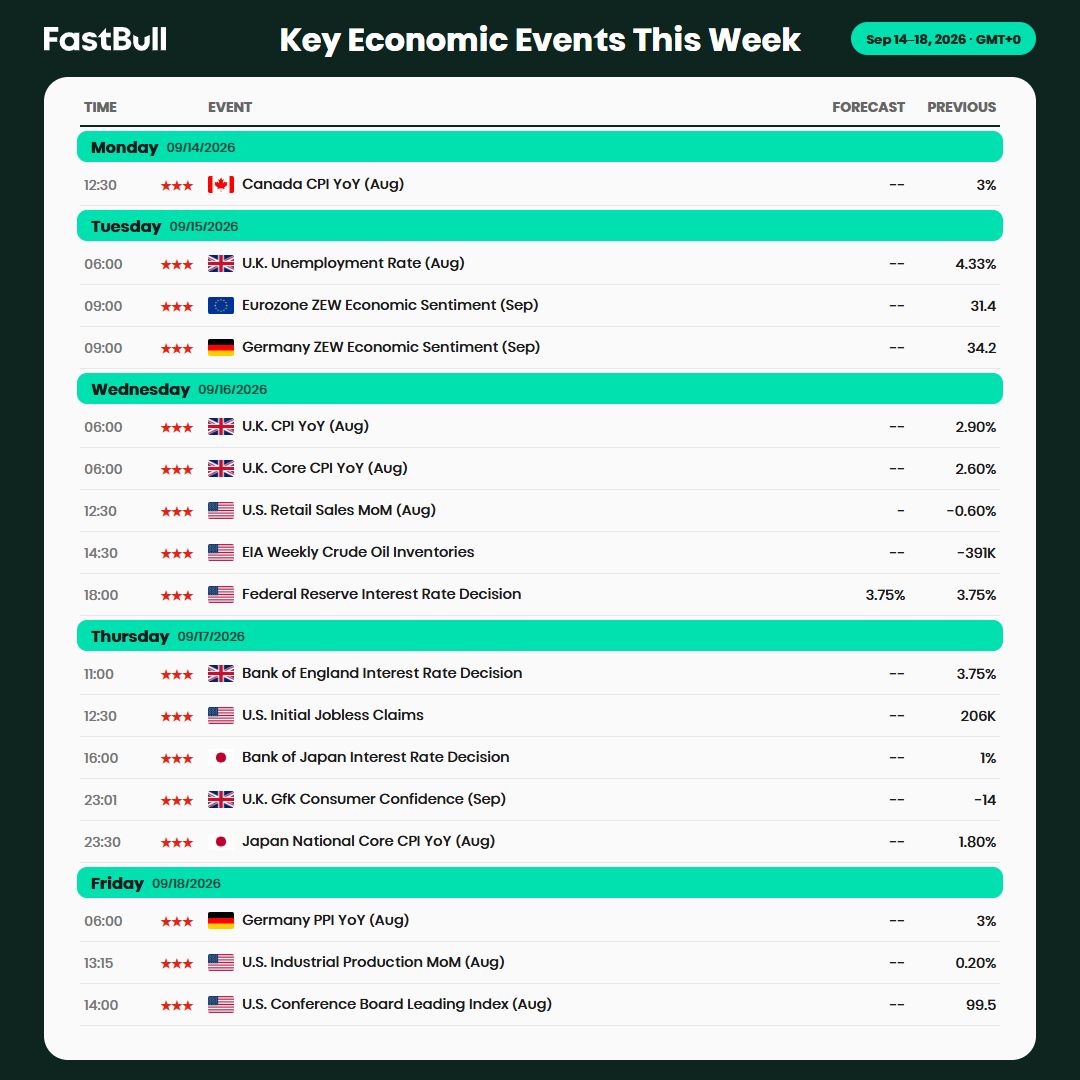Click the German flag next to ZEW Economic Sentiment

[220, 347]
